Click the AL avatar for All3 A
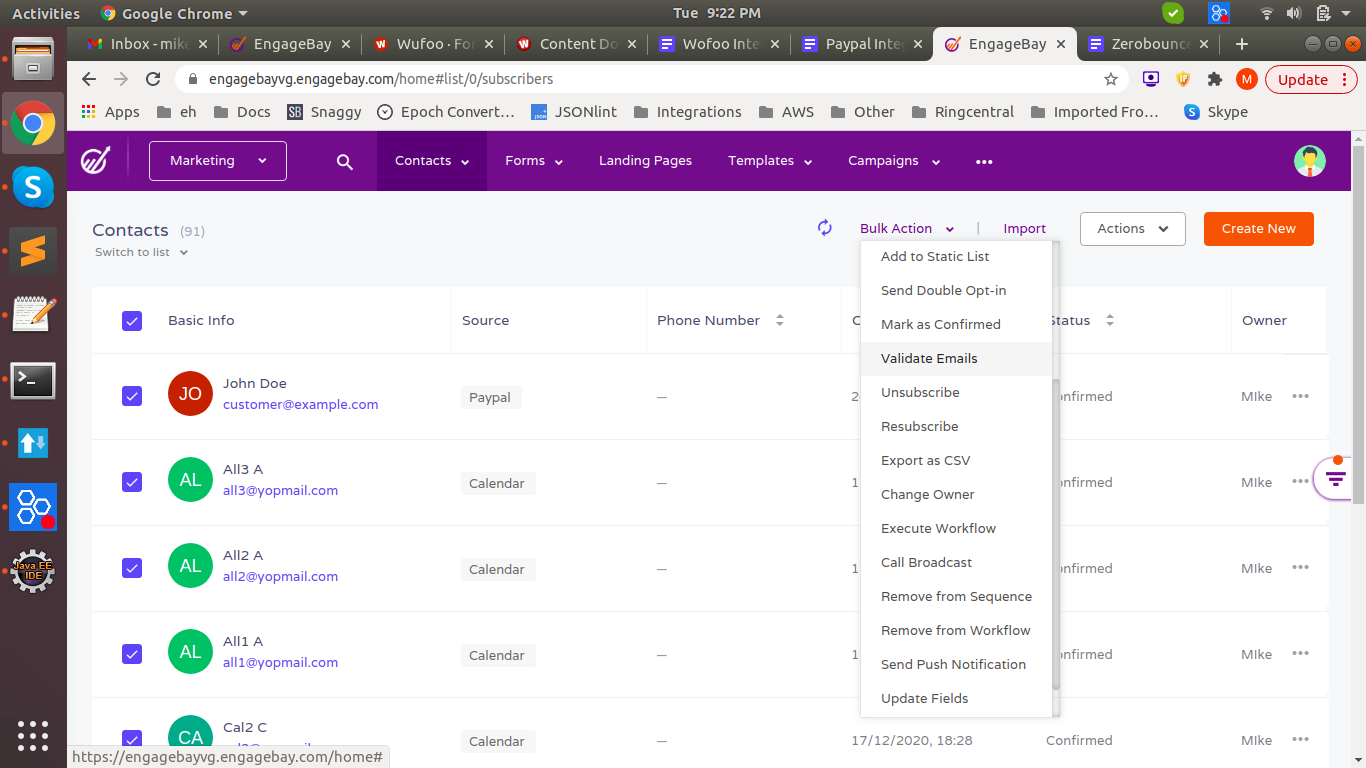Viewport: 1366px width, 768px height. (190, 480)
